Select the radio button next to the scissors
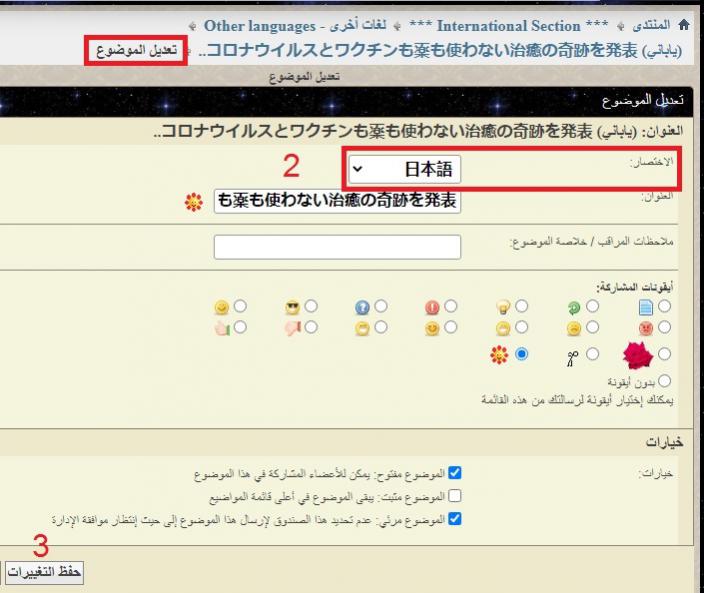This screenshot has height=593, width=704. coord(592,354)
